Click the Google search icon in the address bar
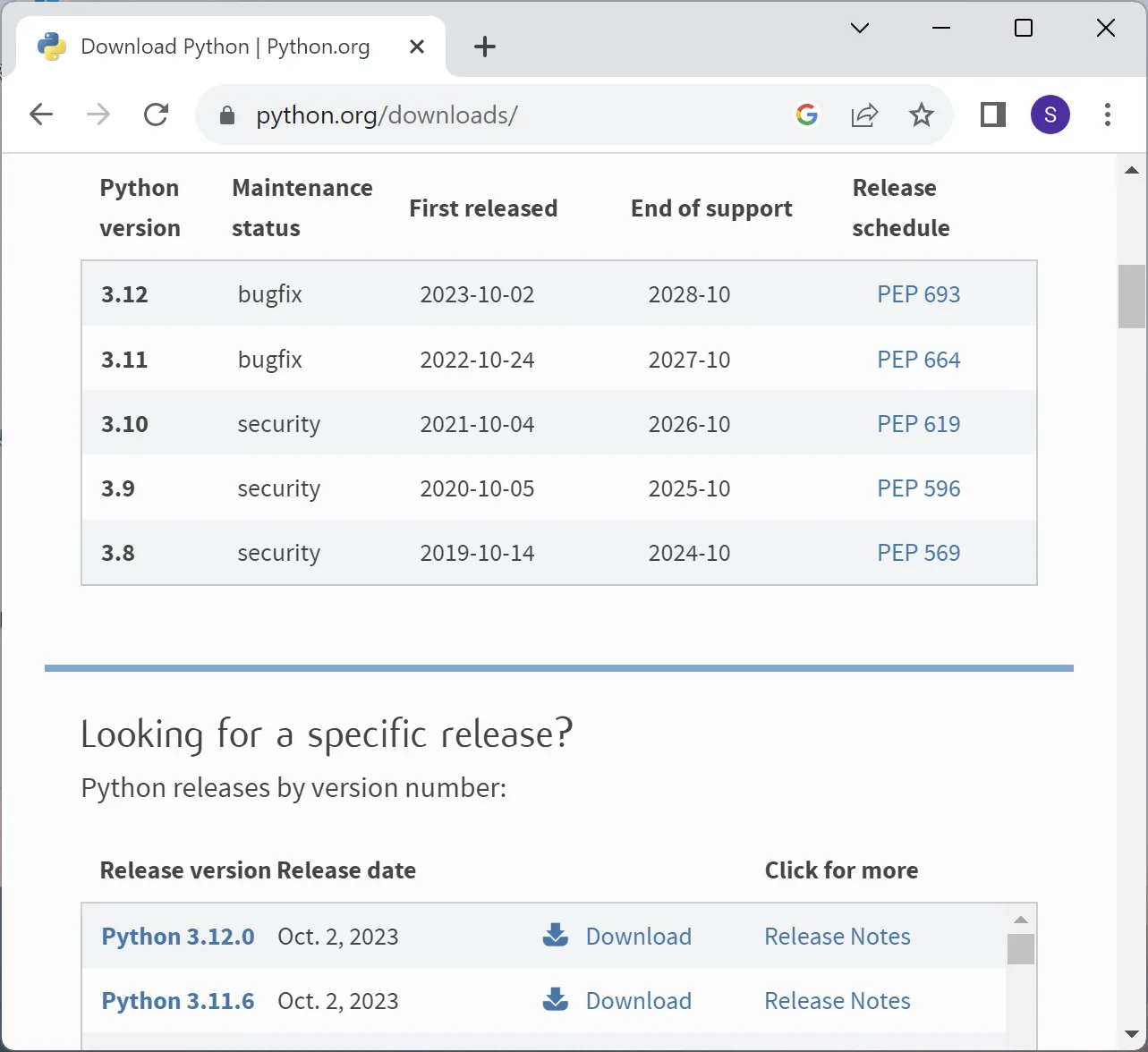The width and height of the screenshot is (1148, 1052). 806,115
